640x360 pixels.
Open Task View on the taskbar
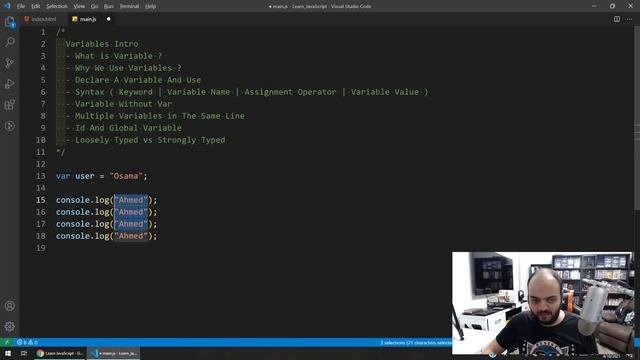[x=24, y=353]
